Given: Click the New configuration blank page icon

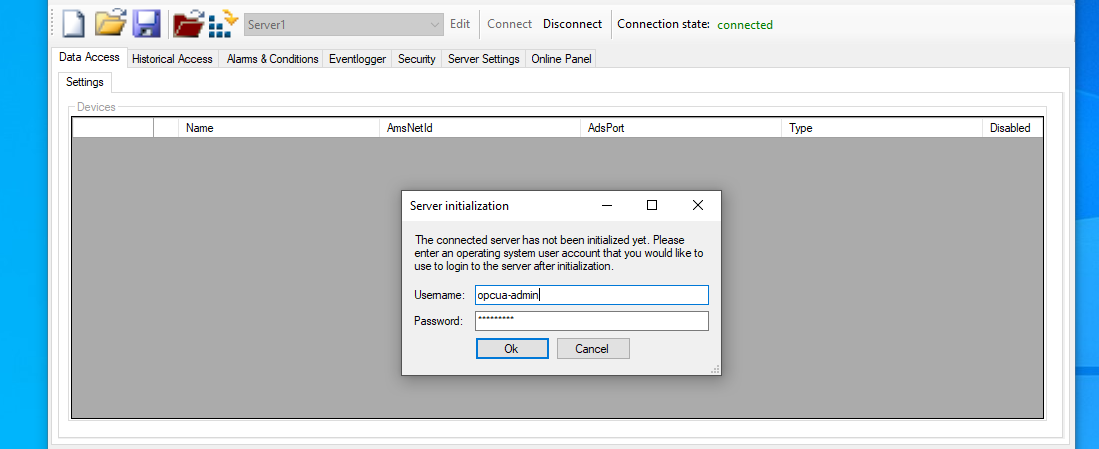Looking at the screenshot, I should click(x=74, y=24).
